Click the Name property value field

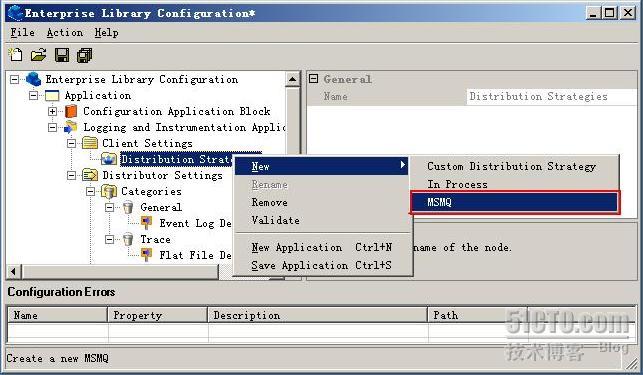coord(551,96)
